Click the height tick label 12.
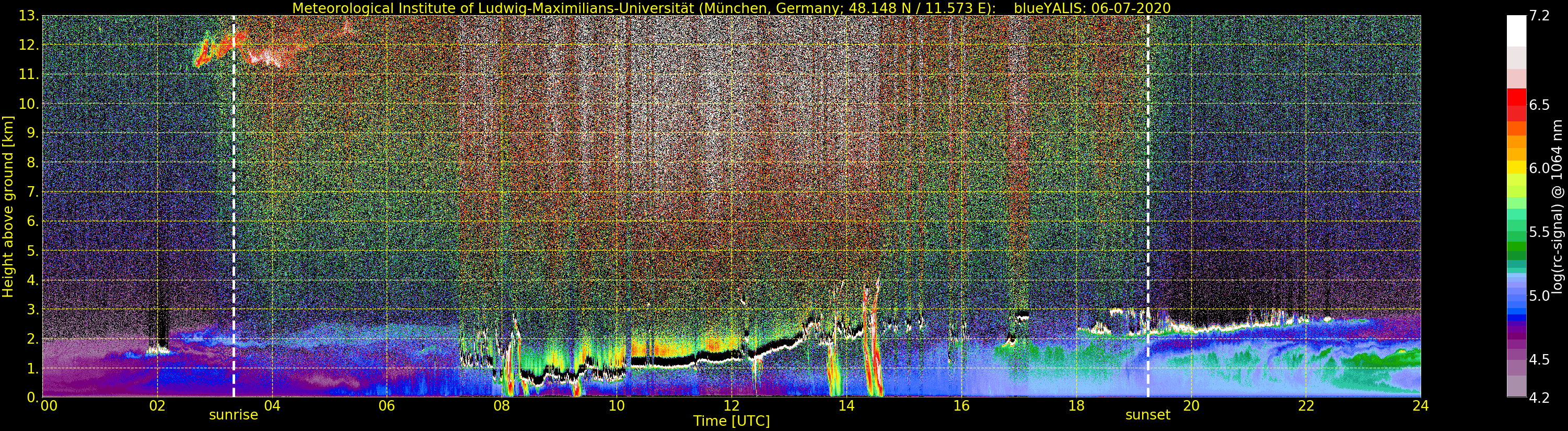This screenshot has width=1568, height=431. [x=29, y=45]
